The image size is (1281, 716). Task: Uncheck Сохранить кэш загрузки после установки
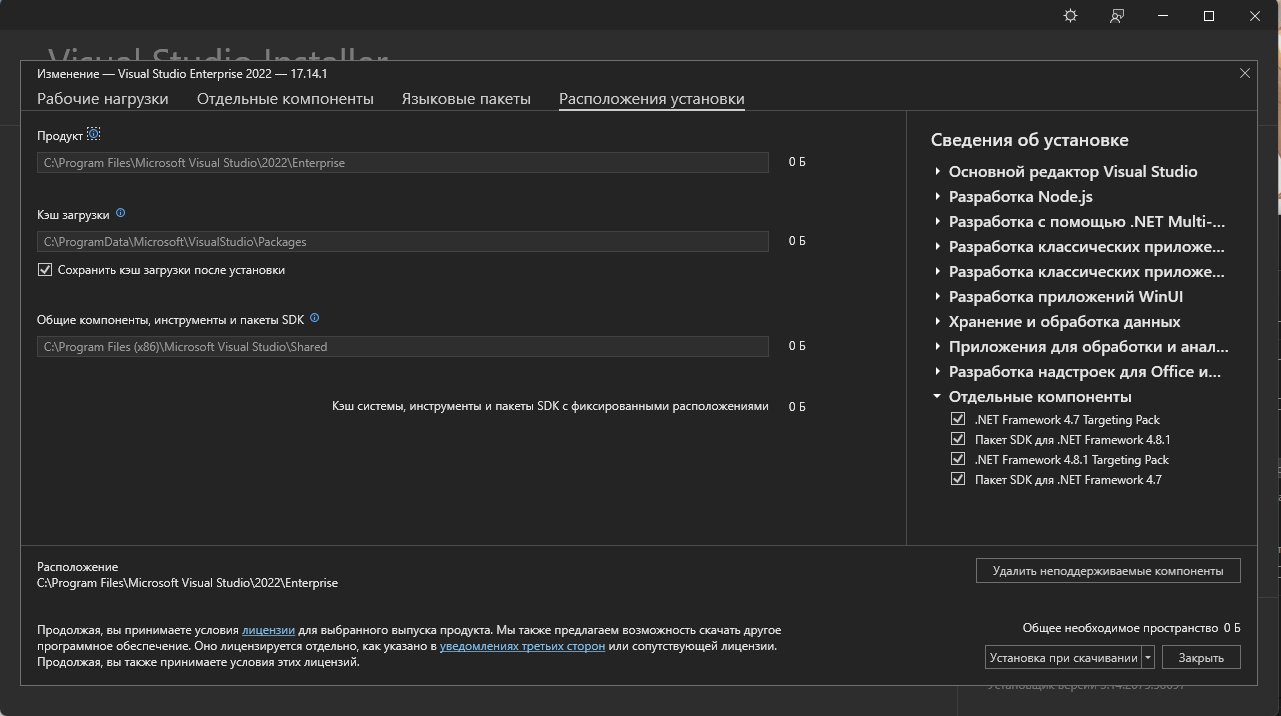coord(45,270)
